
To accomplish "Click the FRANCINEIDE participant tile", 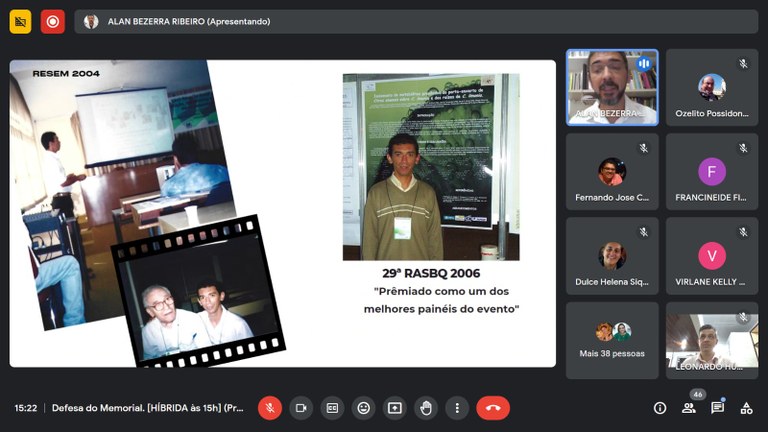I will click(x=711, y=172).
